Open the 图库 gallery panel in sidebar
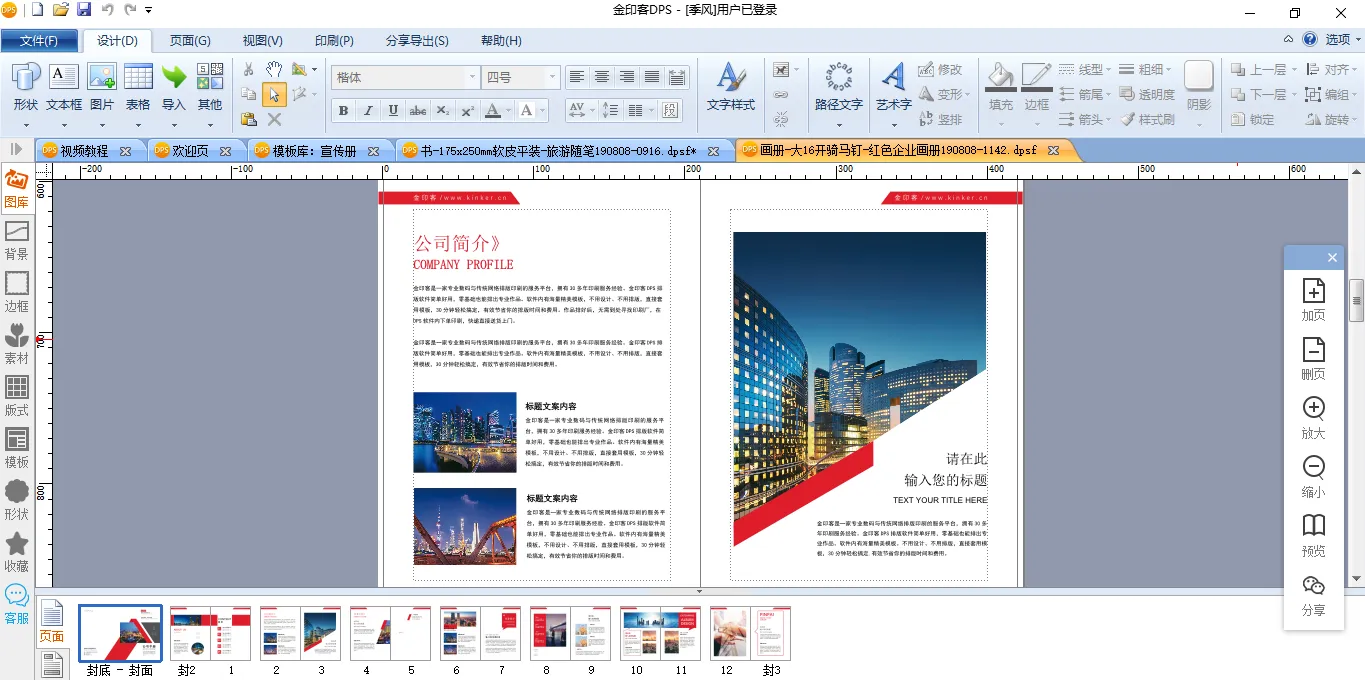 point(16,187)
